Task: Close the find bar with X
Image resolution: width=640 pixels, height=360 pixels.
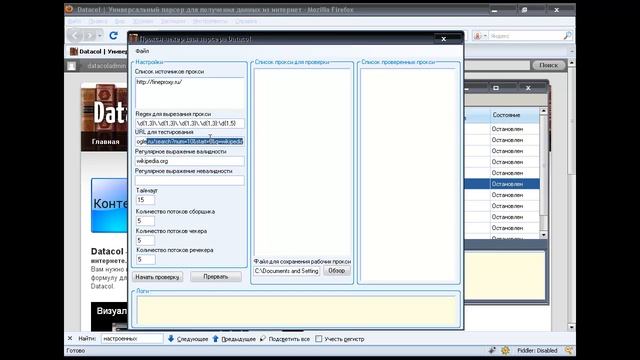Action: pyautogui.click(x=70, y=338)
